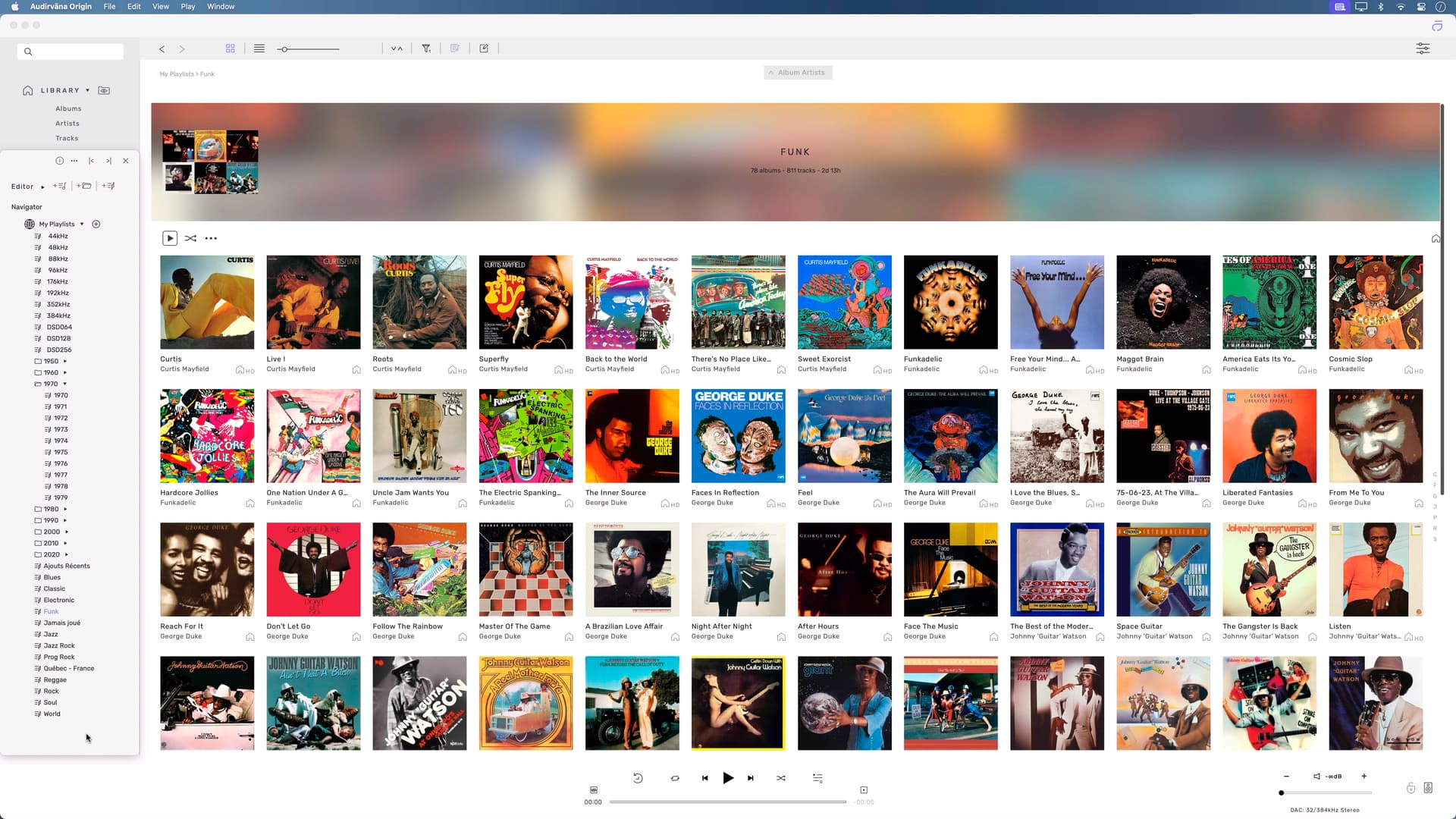
Task: Open audio settings sliders icon
Action: [1423, 49]
